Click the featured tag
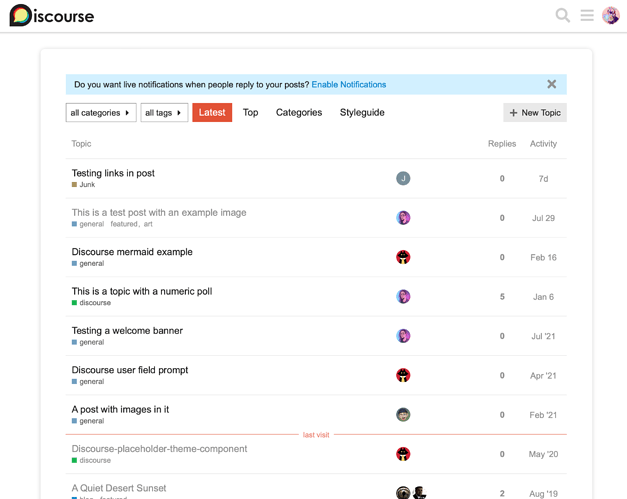This screenshot has width=627, height=499. pos(124,224)
